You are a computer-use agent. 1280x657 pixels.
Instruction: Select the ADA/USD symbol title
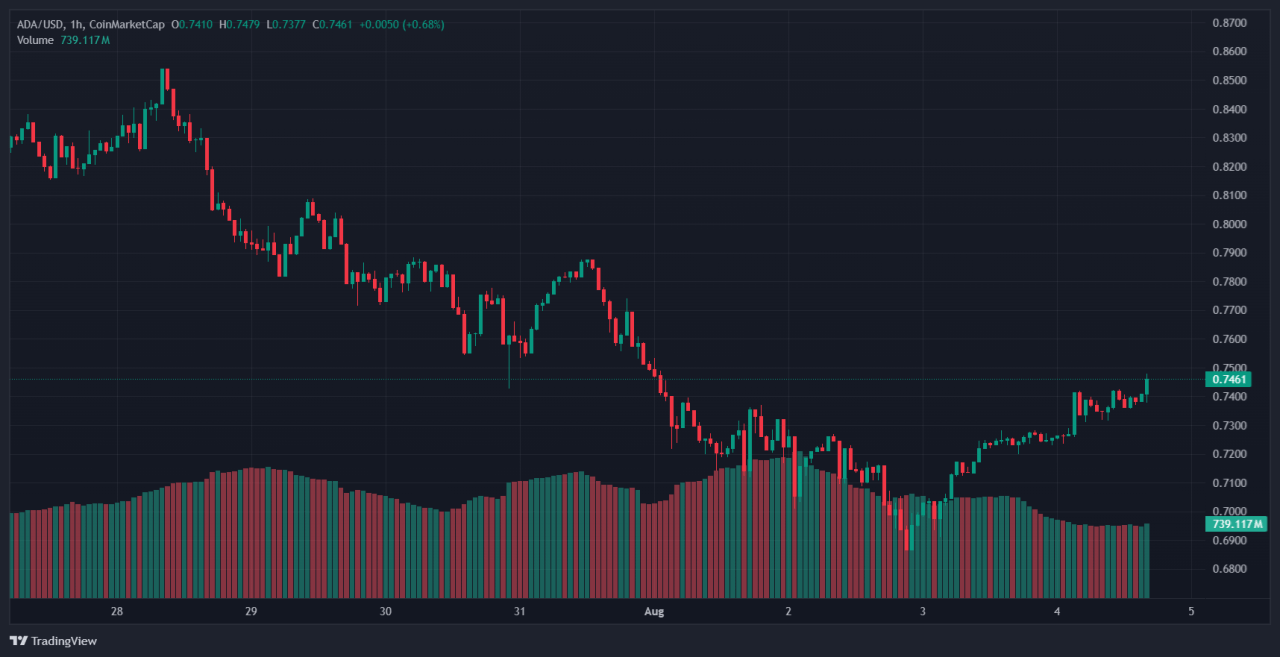(35, 24)
